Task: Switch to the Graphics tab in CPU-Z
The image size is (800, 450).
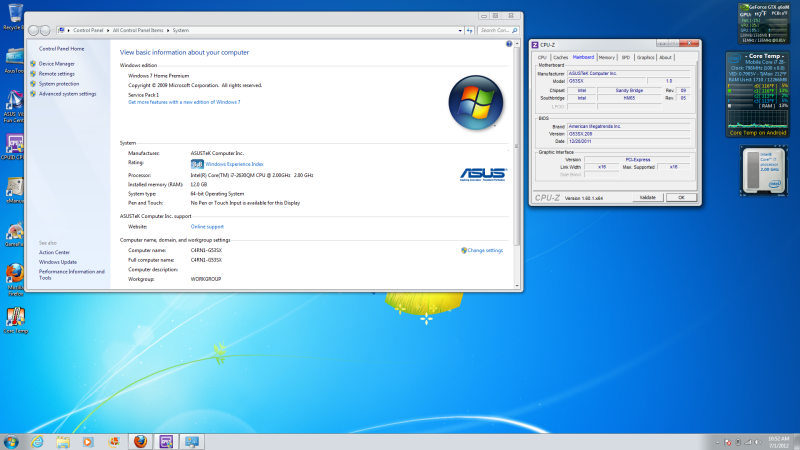Action: click(x=646, y=58)
